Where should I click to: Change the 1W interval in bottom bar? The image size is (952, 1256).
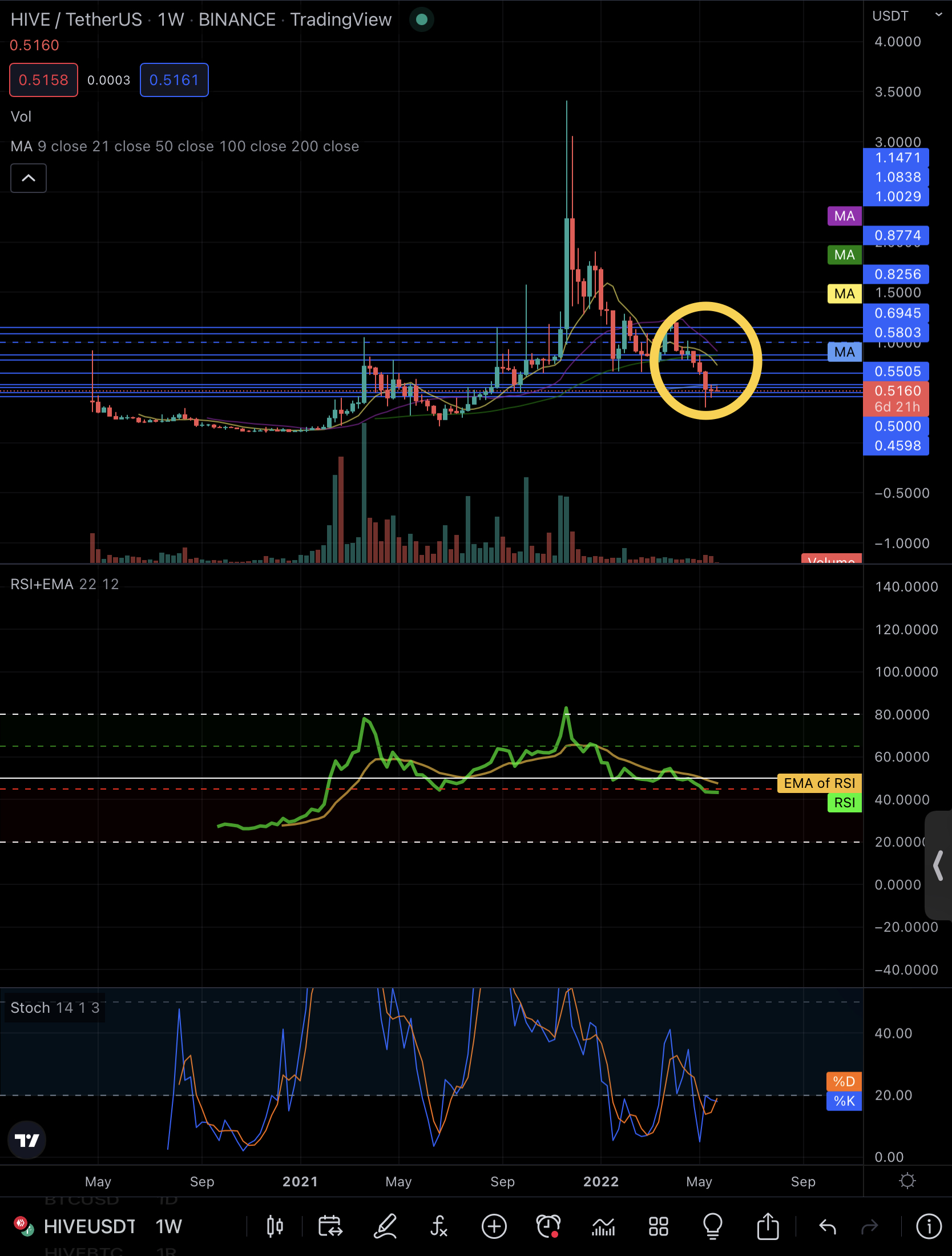point(169,1226)
